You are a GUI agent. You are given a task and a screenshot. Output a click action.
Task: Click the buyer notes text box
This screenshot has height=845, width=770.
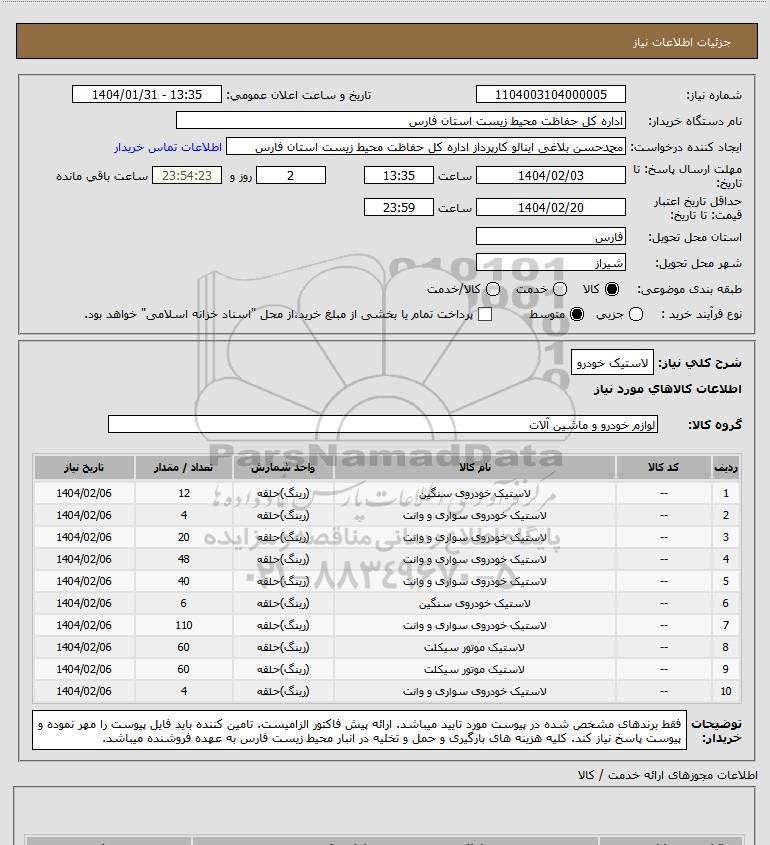click(359, 731)
